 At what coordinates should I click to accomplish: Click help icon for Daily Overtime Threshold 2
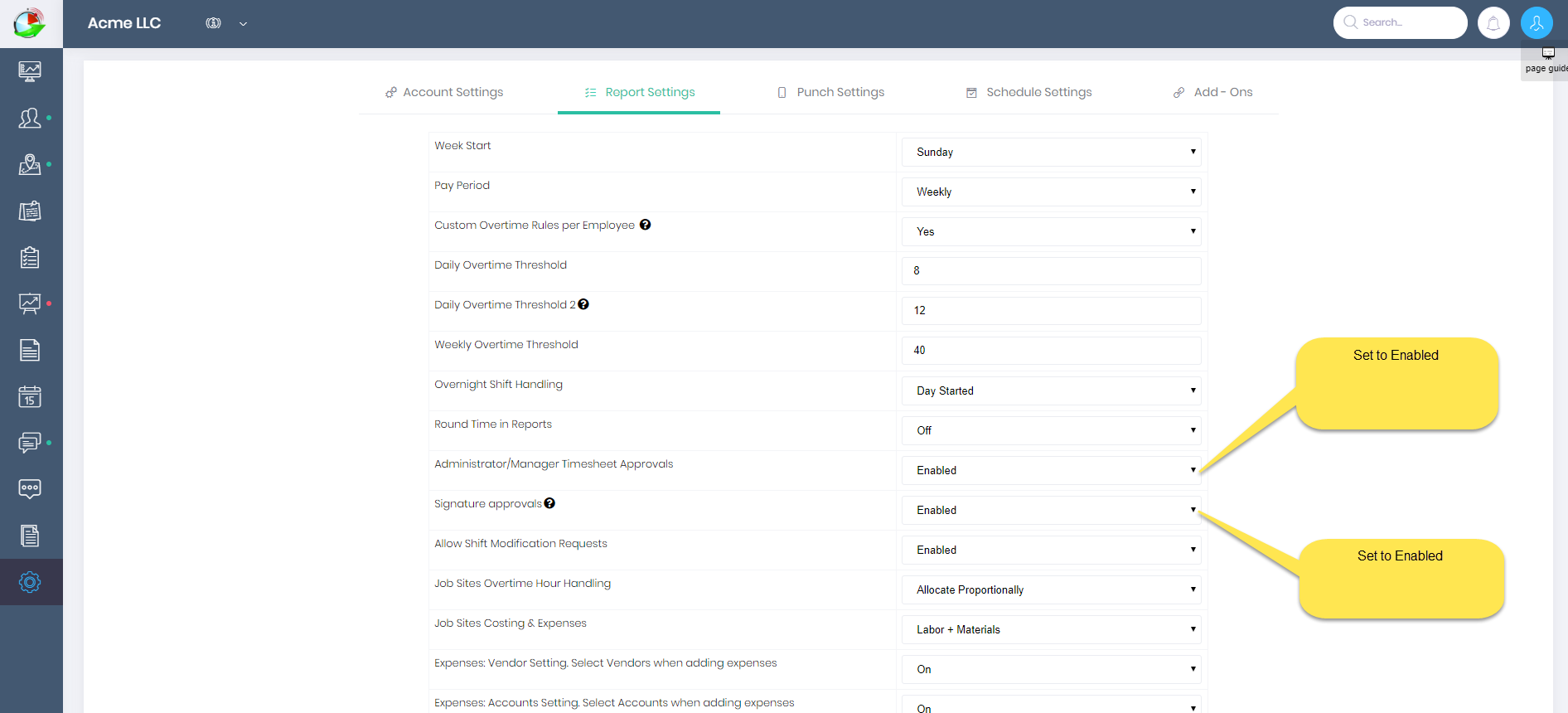(x=583, y=304)
